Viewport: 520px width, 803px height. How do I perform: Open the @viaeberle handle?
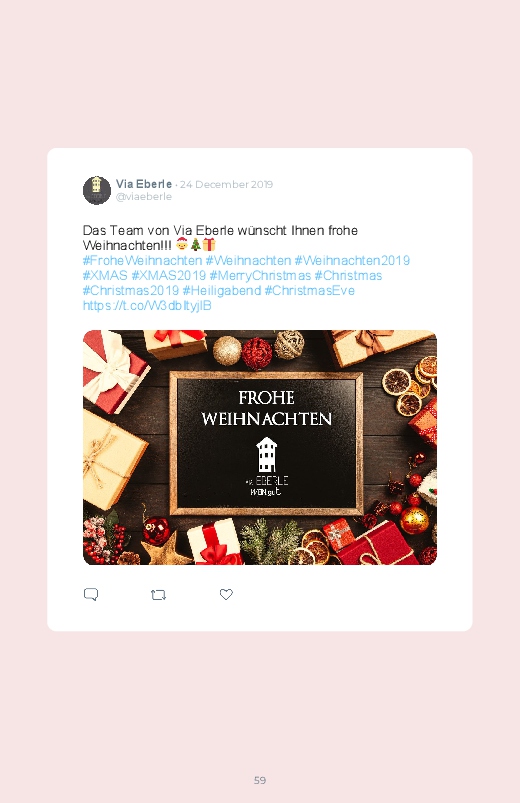[x=144, y=197]
